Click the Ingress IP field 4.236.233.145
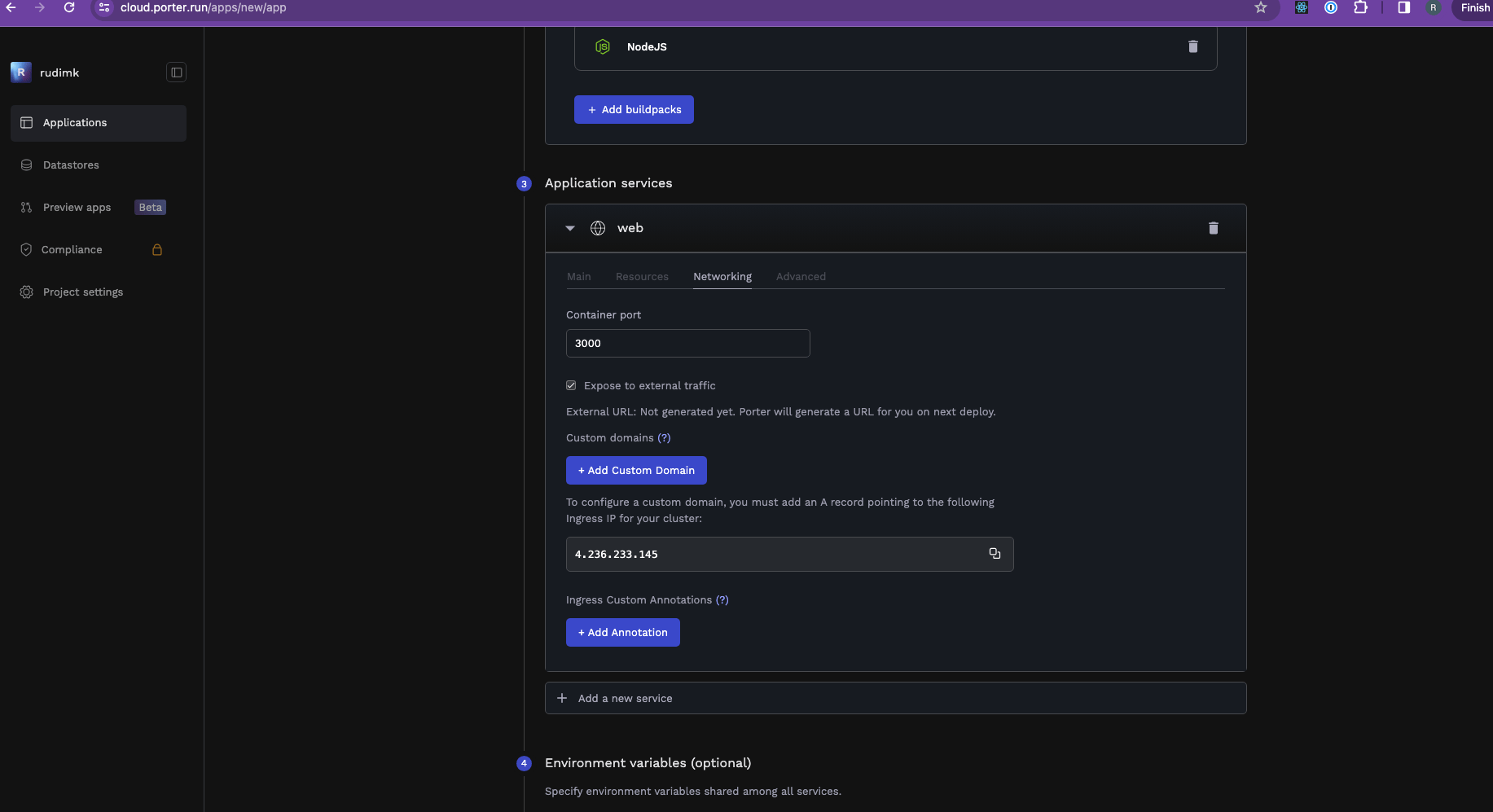The image size is (1493, 812). point(790,555)
